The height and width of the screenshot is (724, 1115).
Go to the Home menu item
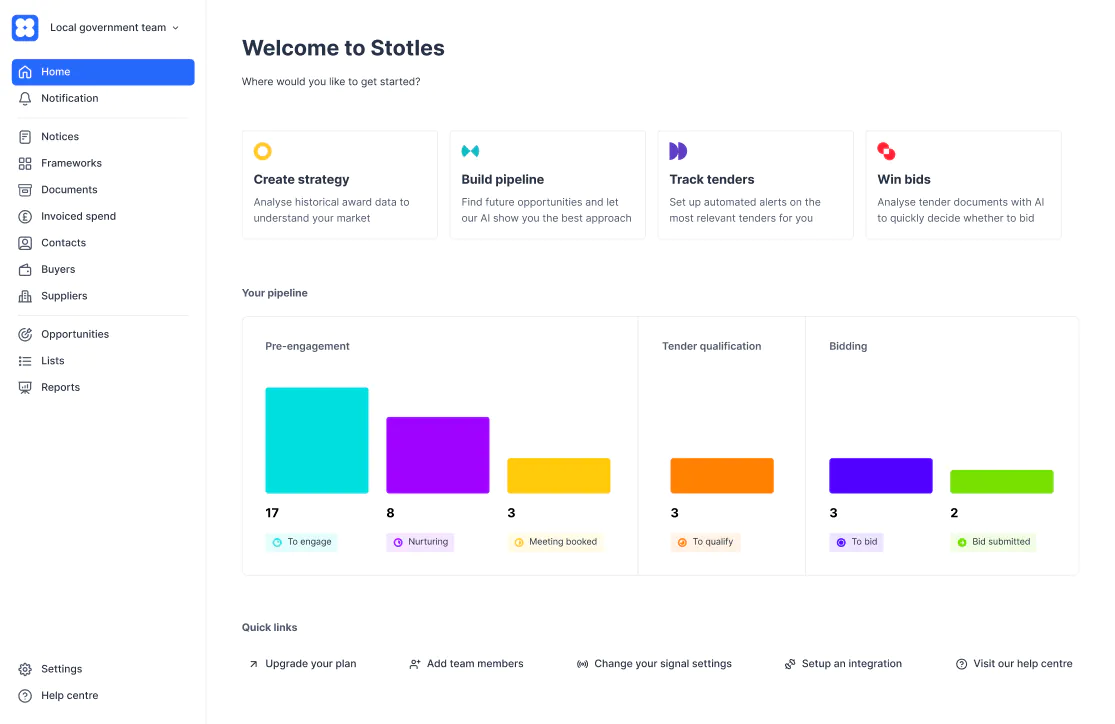click(x=103, y=72)
